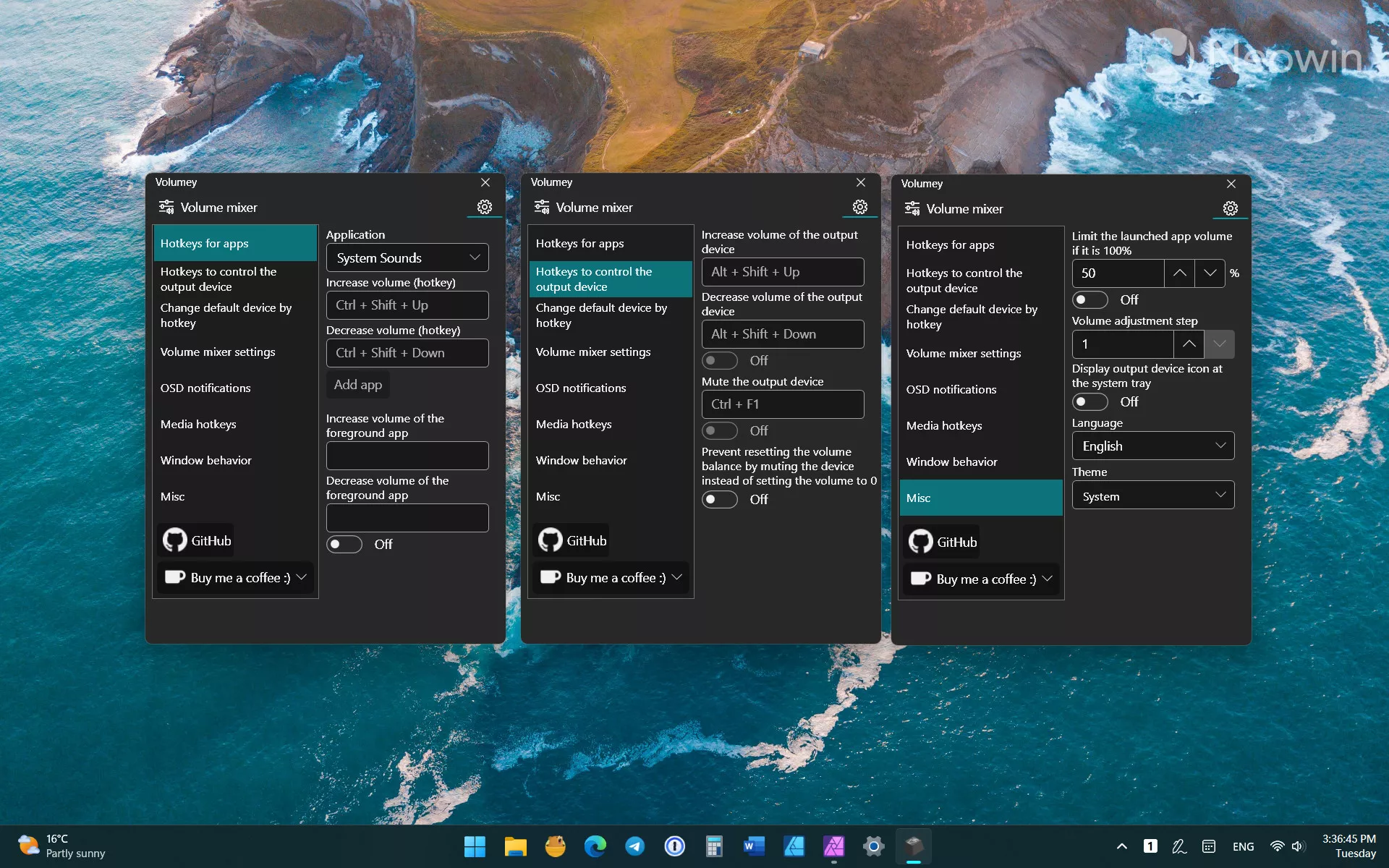This screenshot has width=1389, height=868.
Task: Click clock showing 3:36:45 PM Tuesday
Action: tap(1348, 846)
